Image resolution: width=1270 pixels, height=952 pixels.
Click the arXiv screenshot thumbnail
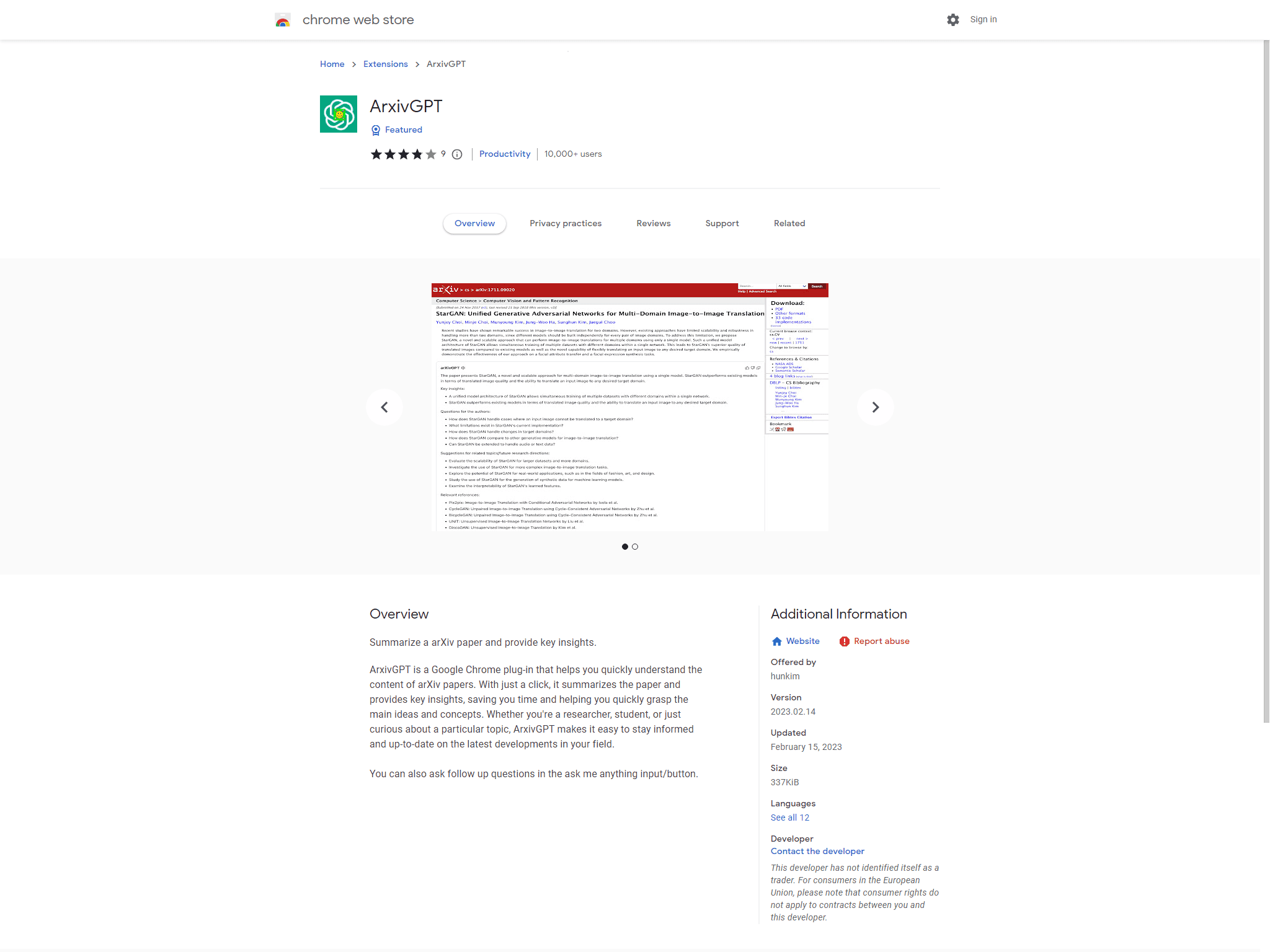630,407
